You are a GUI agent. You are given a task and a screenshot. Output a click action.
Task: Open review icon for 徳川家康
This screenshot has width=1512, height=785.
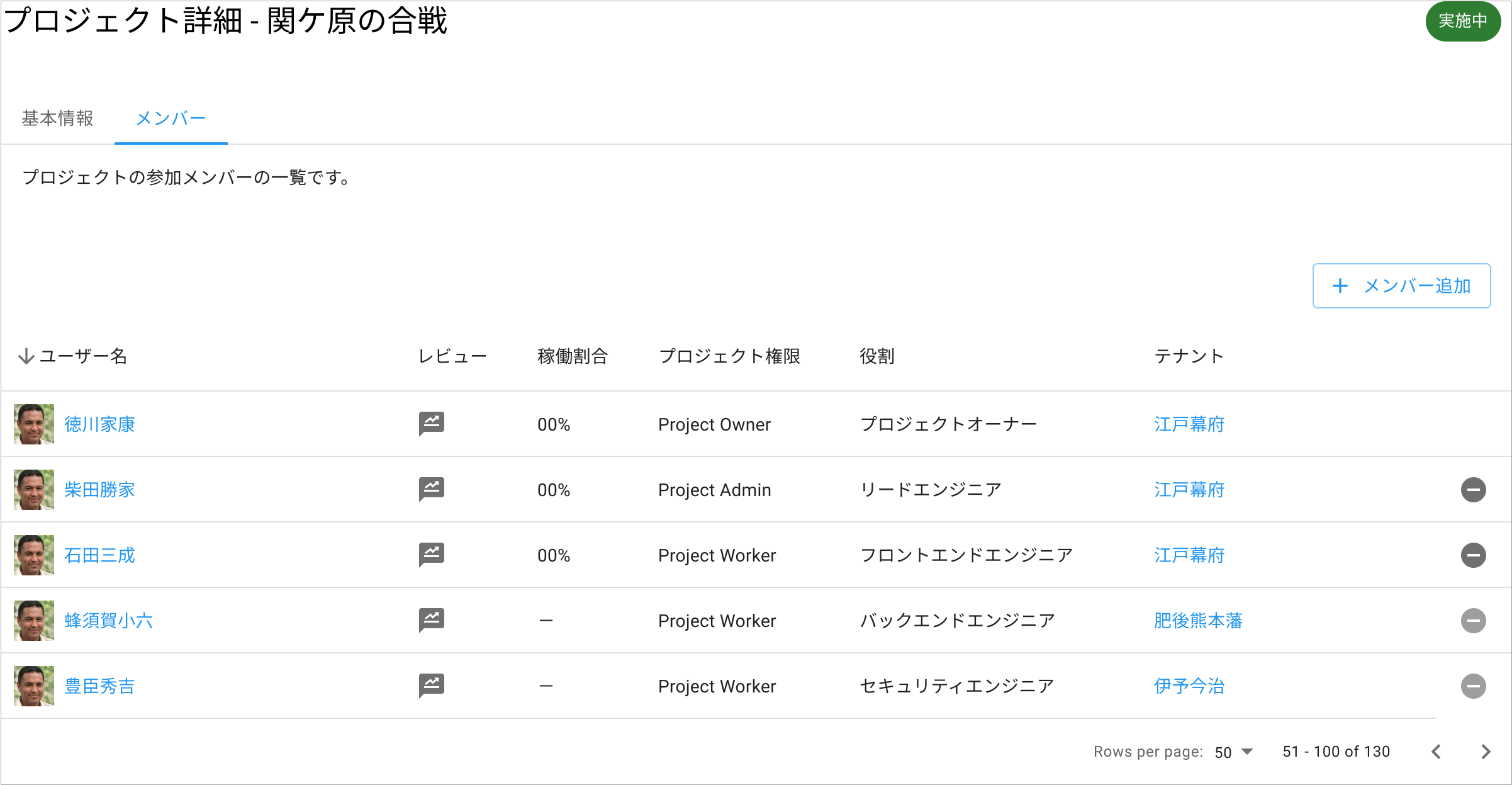coord(432,424)
